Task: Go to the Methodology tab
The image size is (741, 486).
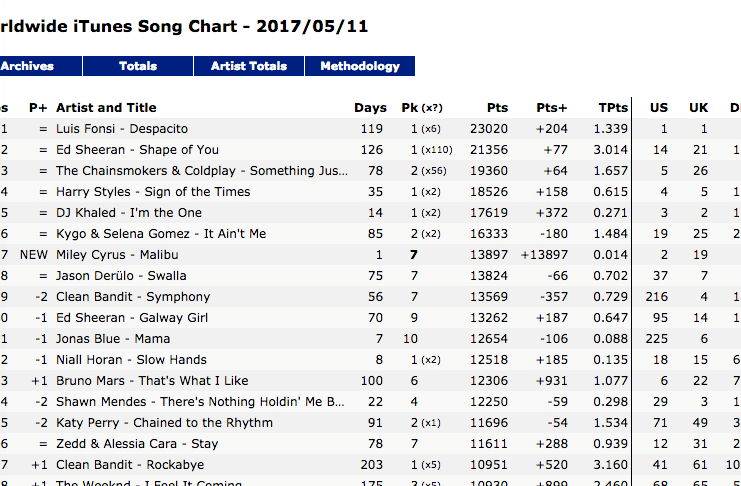Action: point(360,66)
